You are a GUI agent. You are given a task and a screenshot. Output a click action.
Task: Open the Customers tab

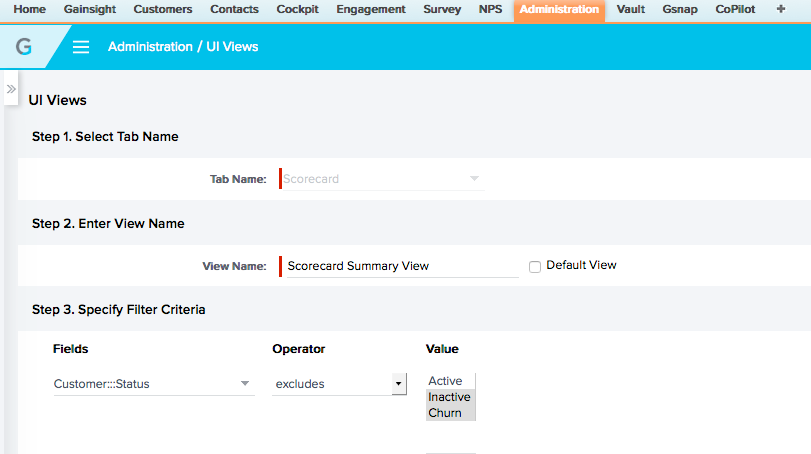[x=163, y=9]
